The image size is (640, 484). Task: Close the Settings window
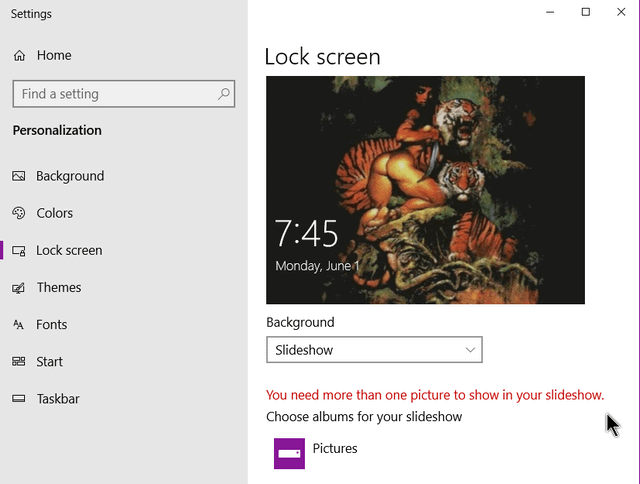tap(621, 12)
